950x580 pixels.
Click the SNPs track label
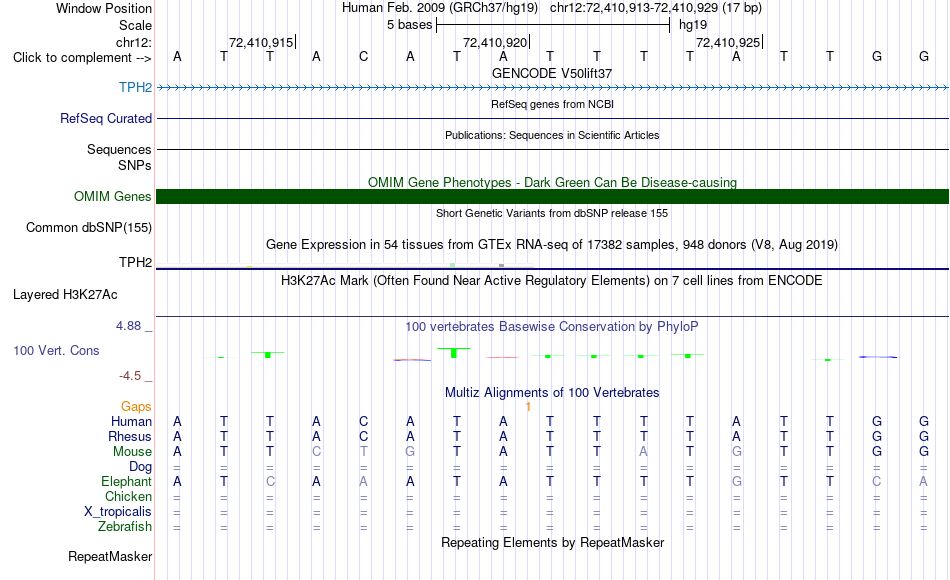135,165
